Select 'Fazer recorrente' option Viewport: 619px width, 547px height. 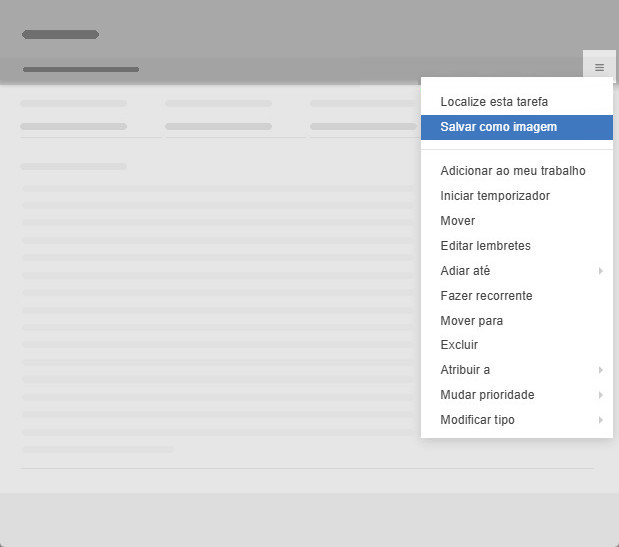click(x=517, y=296)
